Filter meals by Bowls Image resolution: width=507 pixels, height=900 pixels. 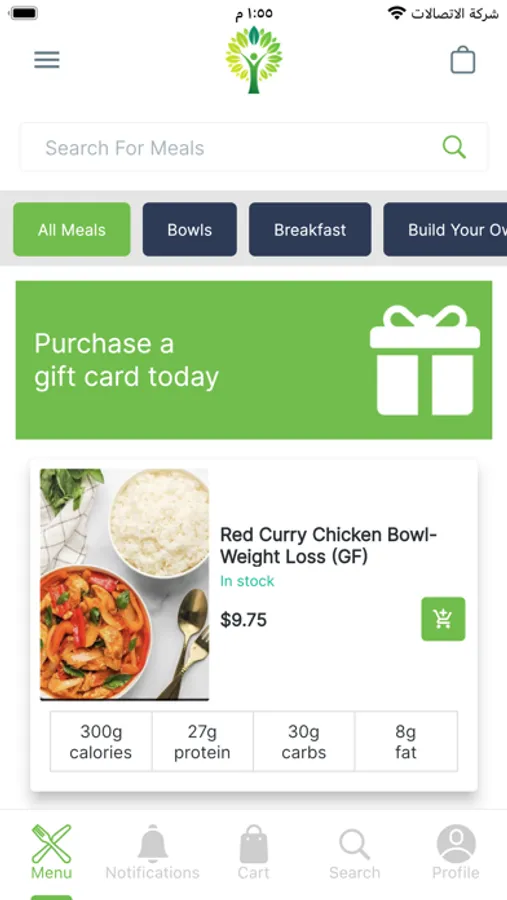[189, 230]
